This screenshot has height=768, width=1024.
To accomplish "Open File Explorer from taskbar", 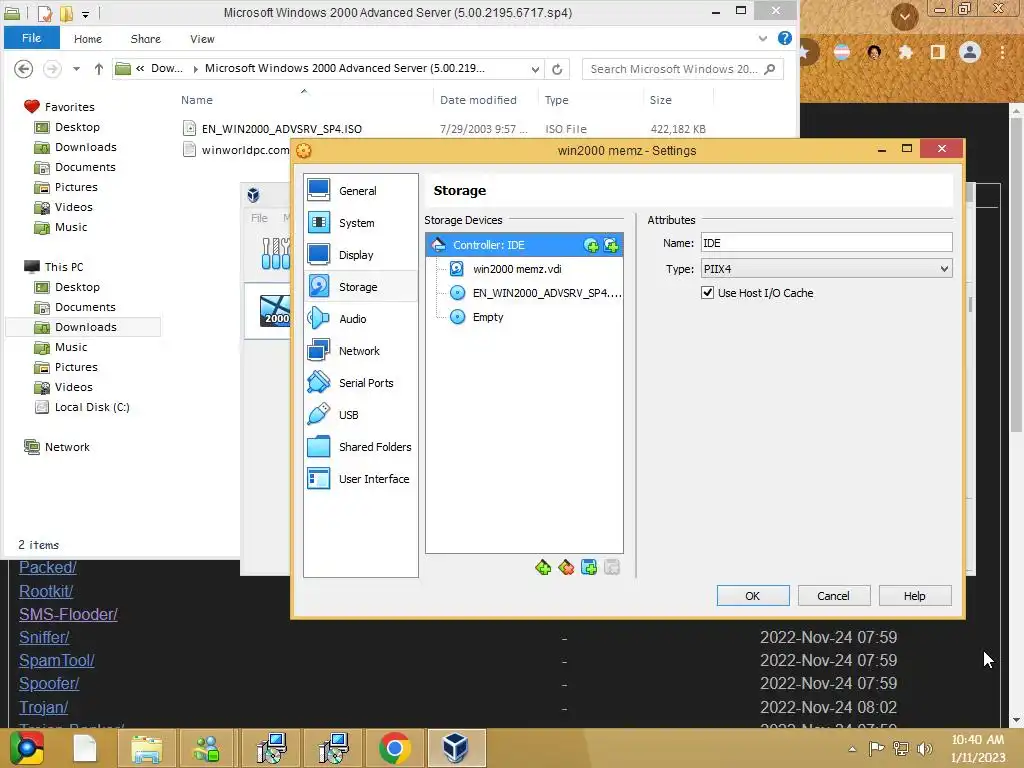I will click(x=146, y=748).
